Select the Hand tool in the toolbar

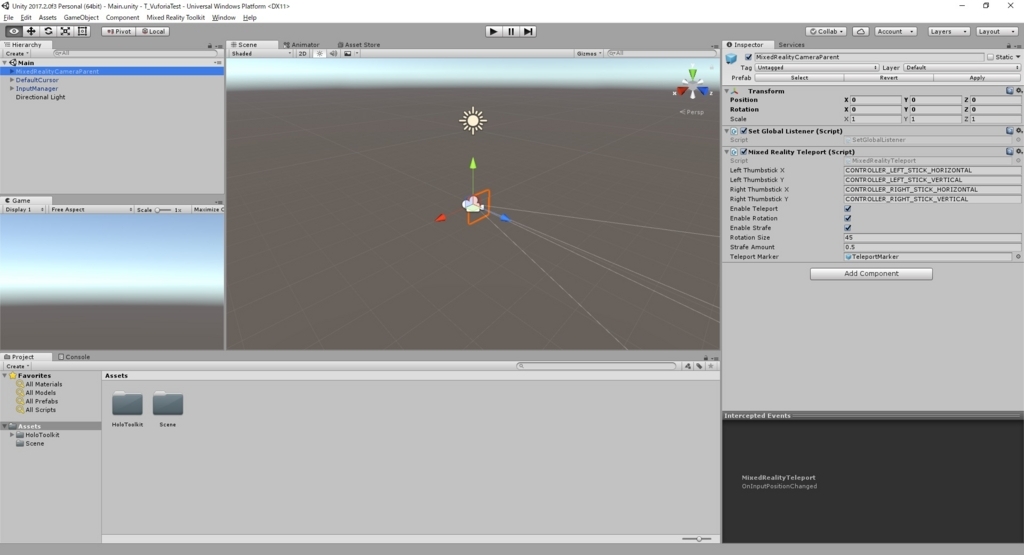tap(14, 31)
